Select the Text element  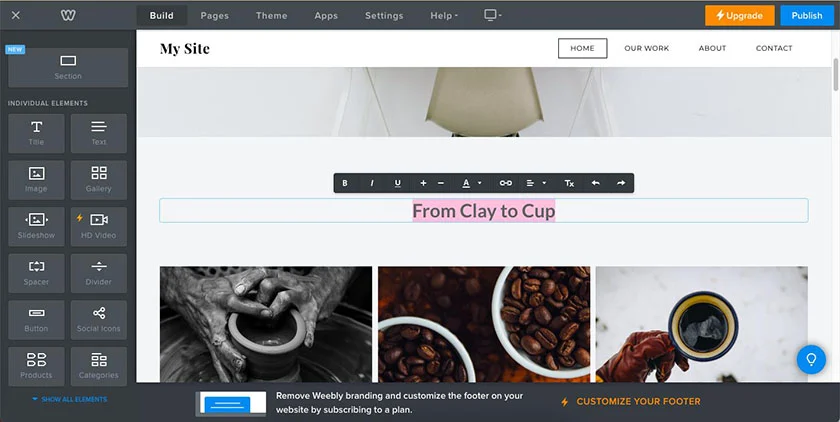(x=99, y=133)
